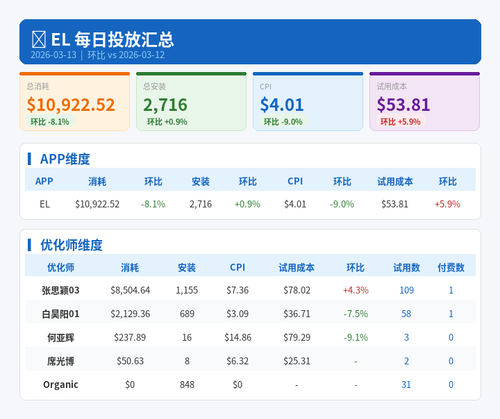Click -9.1% change for 何亚辉

pos(356,338)
